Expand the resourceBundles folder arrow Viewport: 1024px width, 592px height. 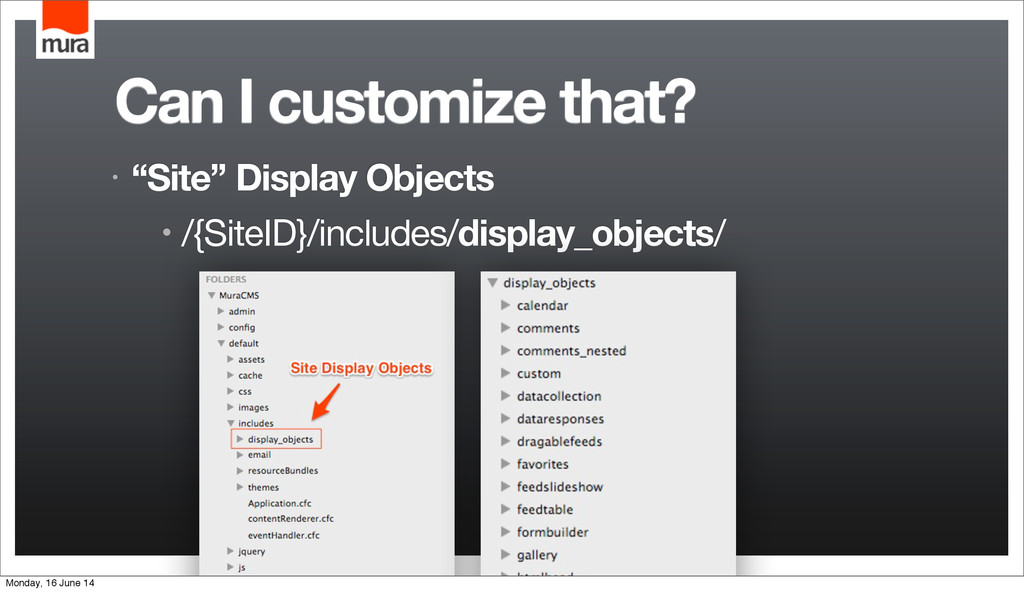pos(240,470)
